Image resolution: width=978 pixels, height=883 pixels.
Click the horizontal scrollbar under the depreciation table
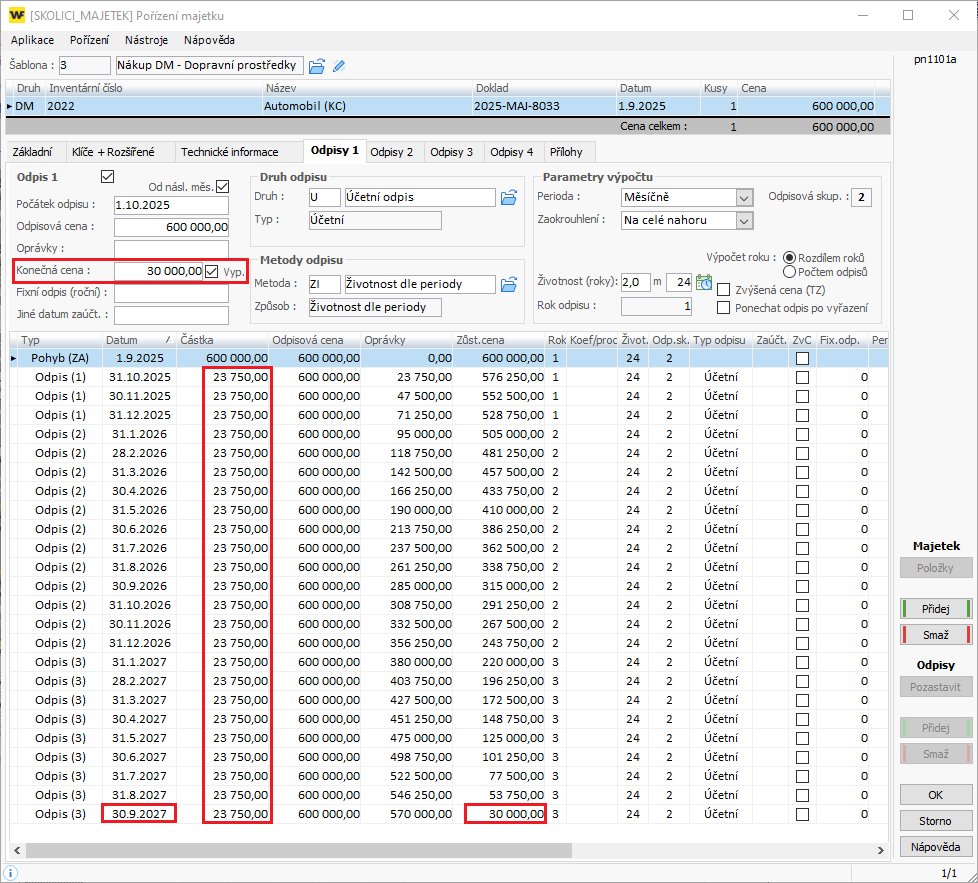coord(300,851)
